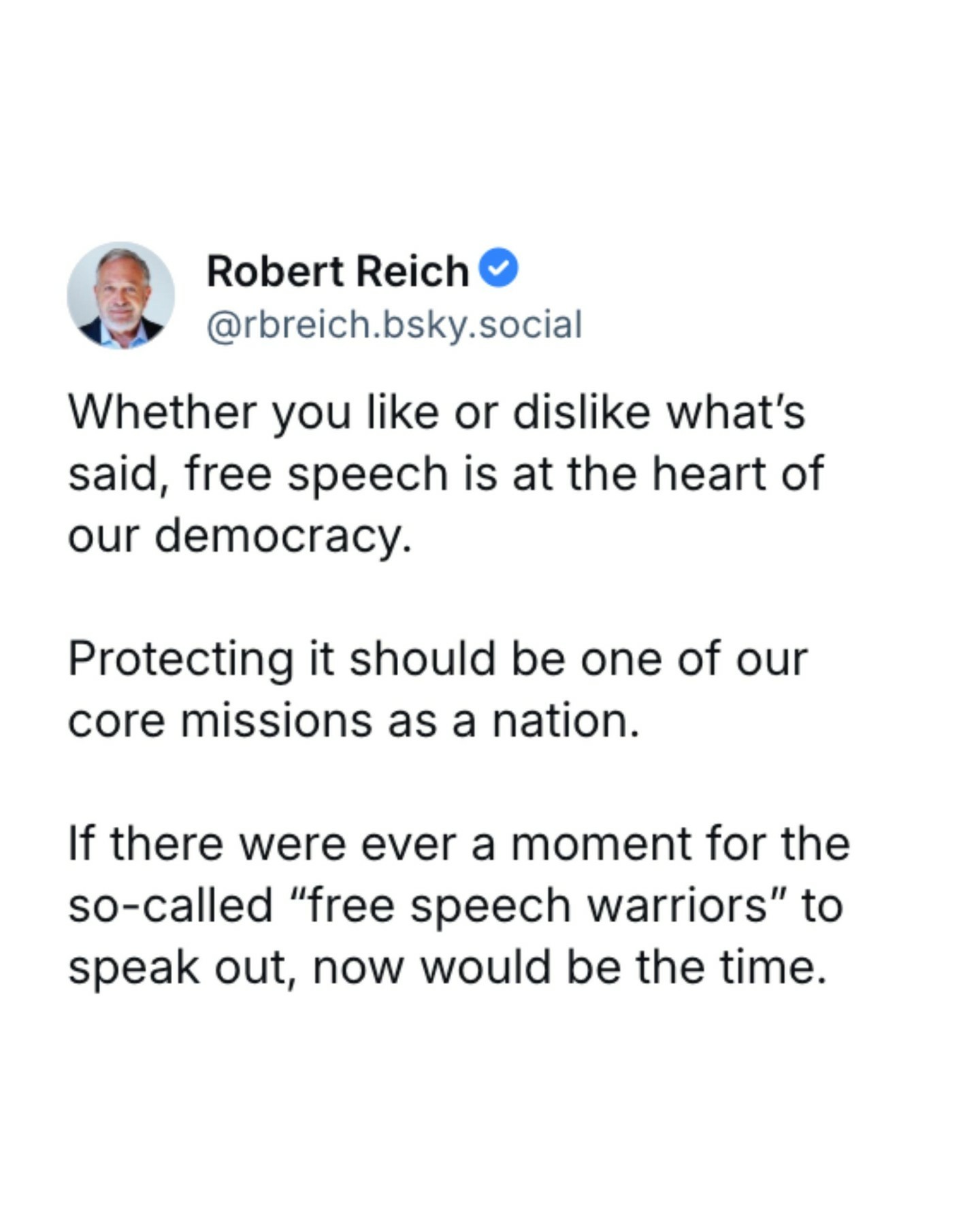Click the word "If" starting third paragraph
Screen dimensions: 980x1225
[80, 844]
